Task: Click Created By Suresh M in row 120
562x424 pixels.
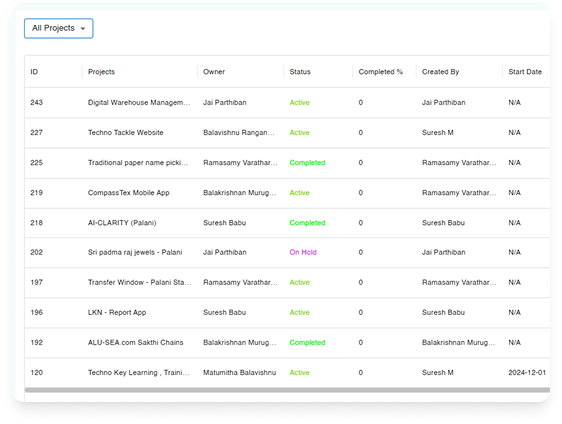Action: (x=438, y=373)
